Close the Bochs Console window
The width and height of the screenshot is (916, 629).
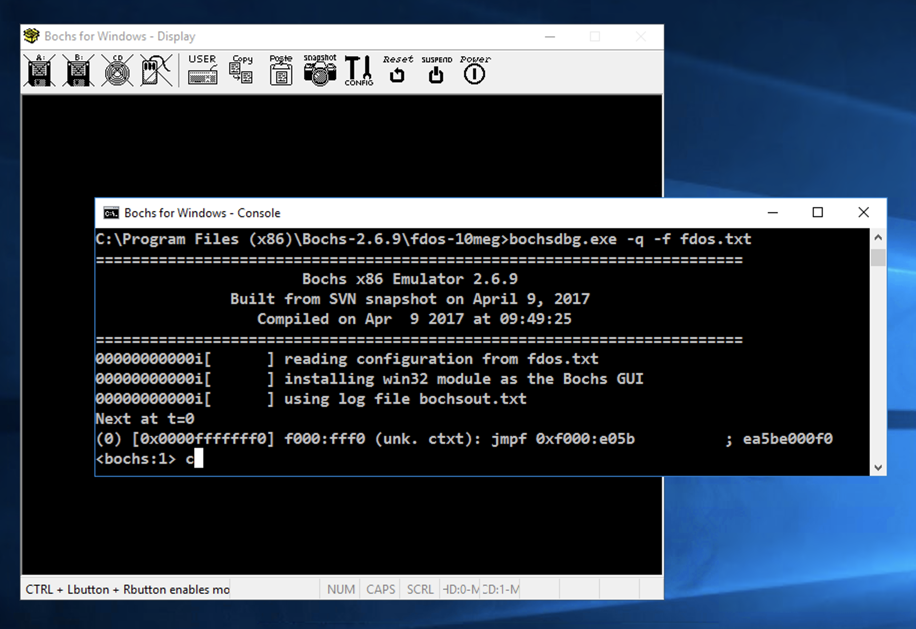(863, 213)
